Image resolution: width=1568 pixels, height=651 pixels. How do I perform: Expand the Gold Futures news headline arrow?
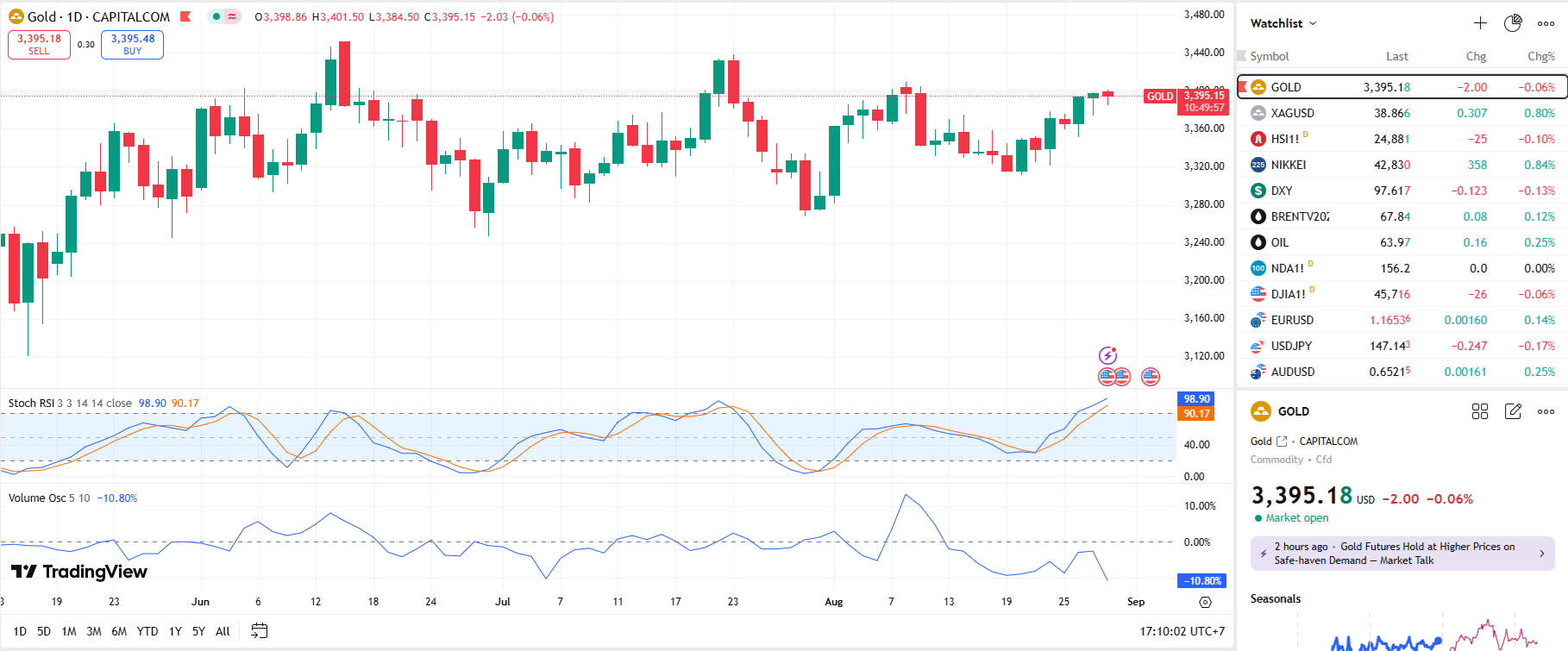click(x=1542, y=554)
